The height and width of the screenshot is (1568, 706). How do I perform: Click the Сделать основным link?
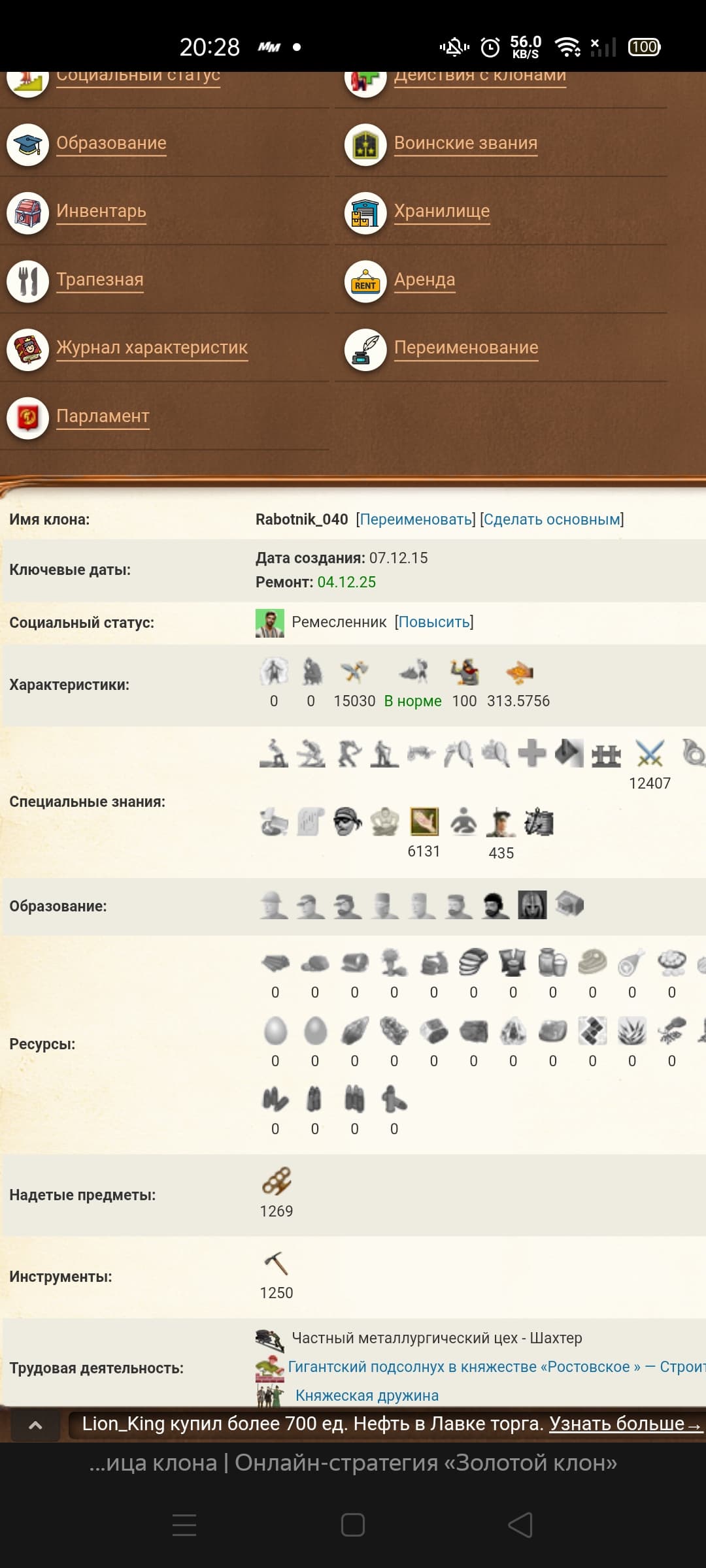tap(552, 519)
